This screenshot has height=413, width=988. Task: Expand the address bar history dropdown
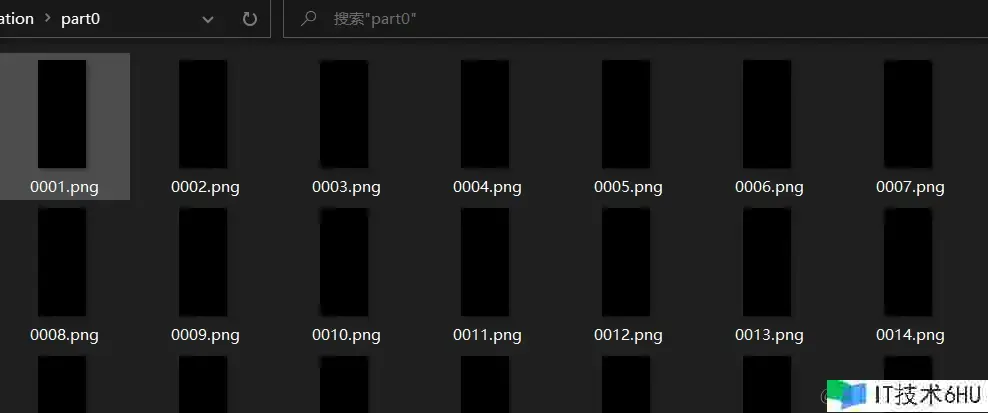pyautogui.click(x=207, y=20)
